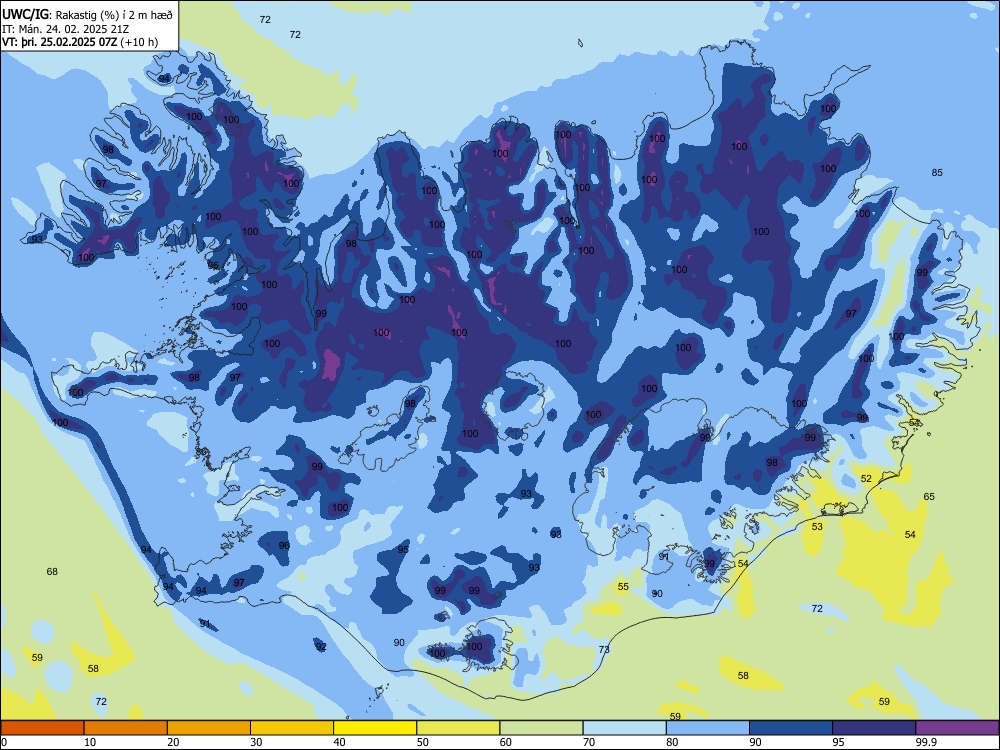The height and width of the screenshot is (750, 1000).
Task: Pick the 60–70 light green legend swatch
Action: (x=541, y=728)
